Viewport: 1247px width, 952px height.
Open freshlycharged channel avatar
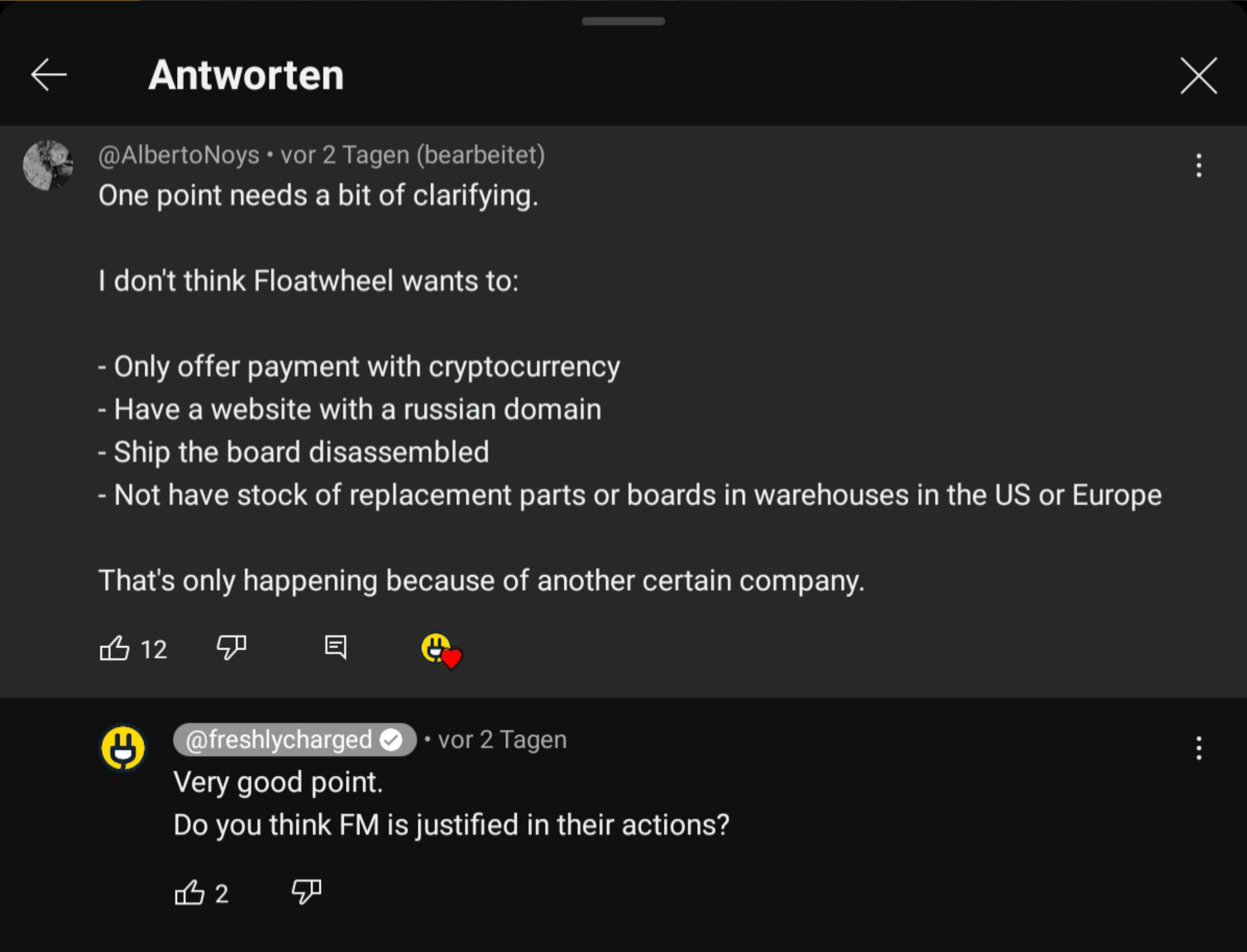tap(123, 748)
